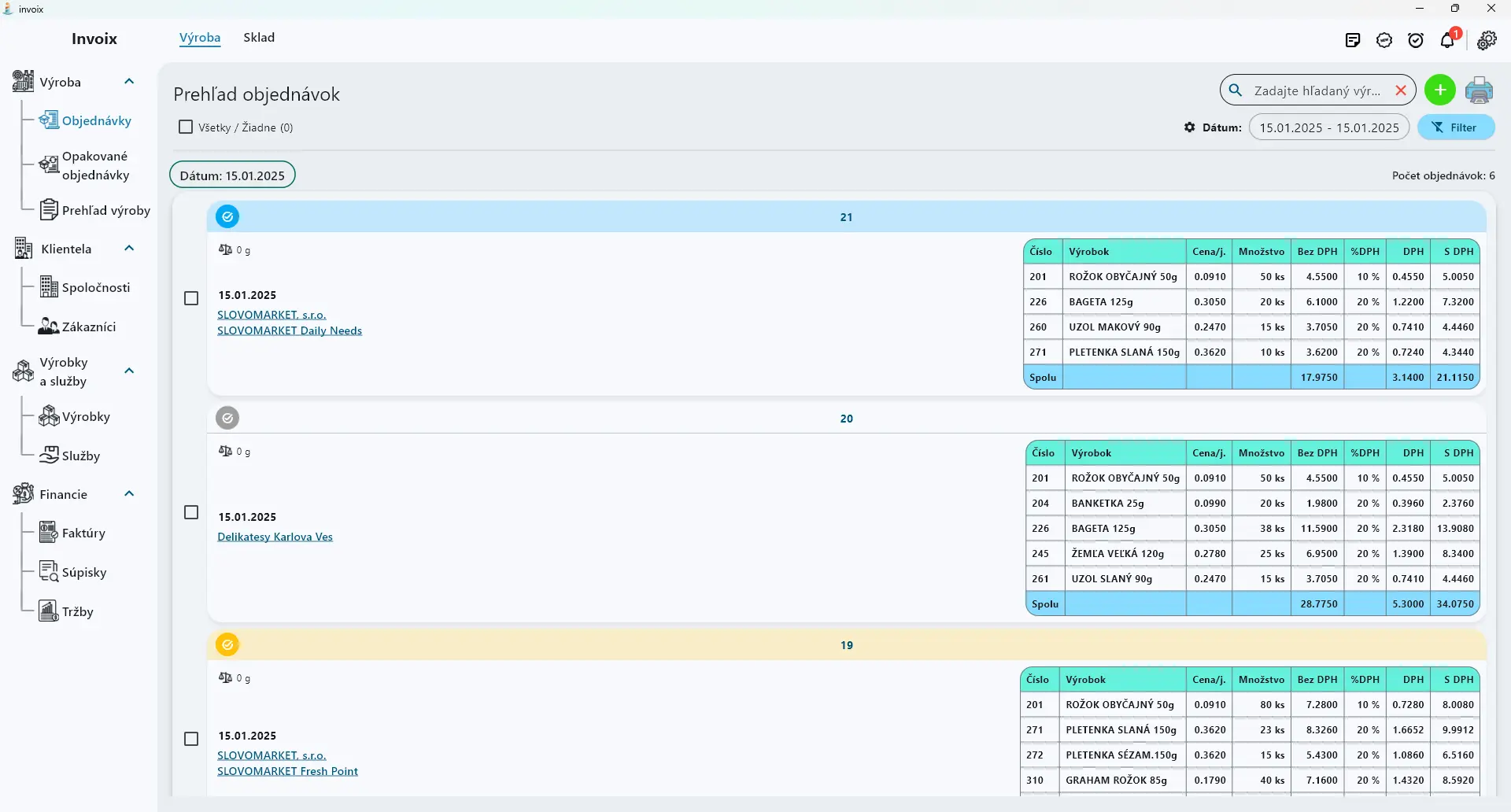Open SLOVOMARKET, s.r.o. link in order 19
1511x812 pixels.
pyautogui.click(x=272, y=755)
